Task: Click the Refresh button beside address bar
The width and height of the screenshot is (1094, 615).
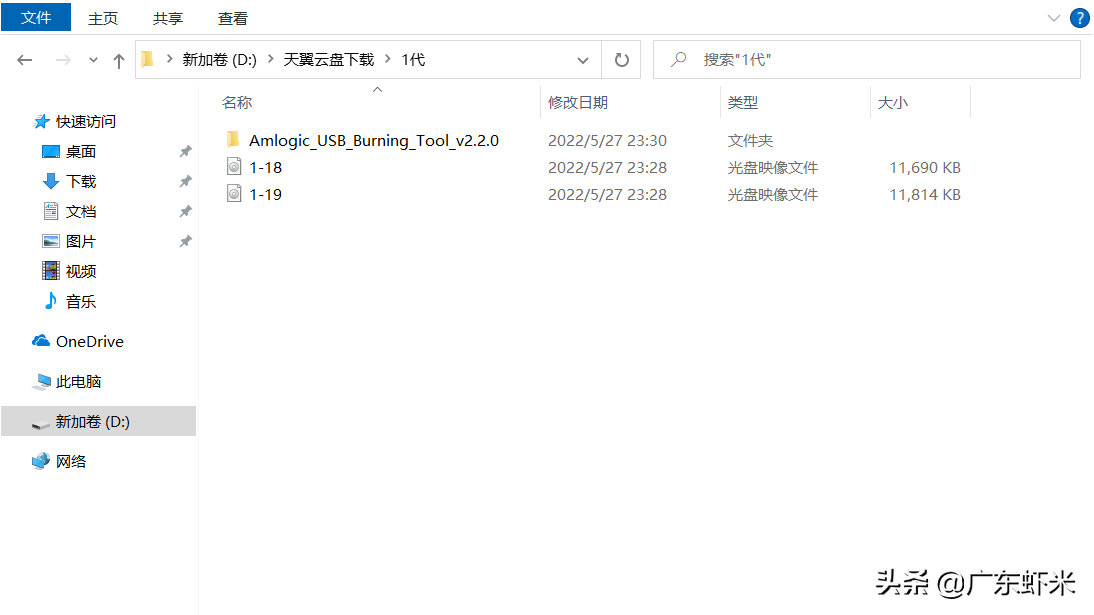Action: (621, 60)
